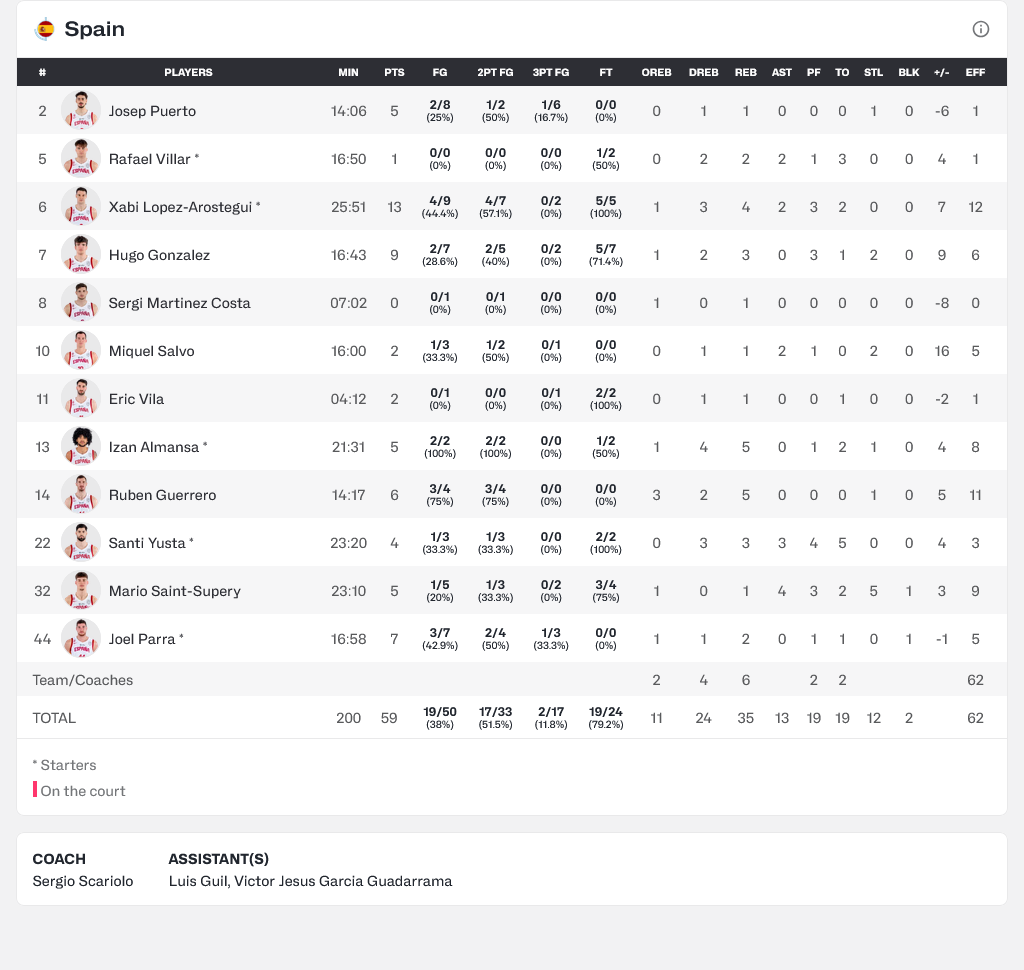Click the REB column header
The width and height of the screenshot is (1024, 970).
(746, 73)
